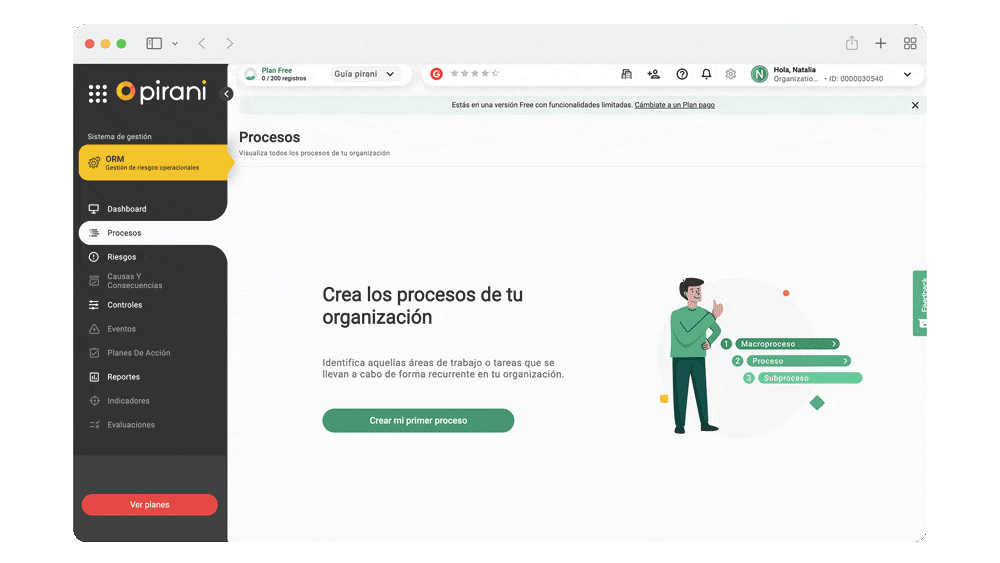Open the ORM management system selector
Screen dimensions: 1000x563
click(x=152, y=163)
